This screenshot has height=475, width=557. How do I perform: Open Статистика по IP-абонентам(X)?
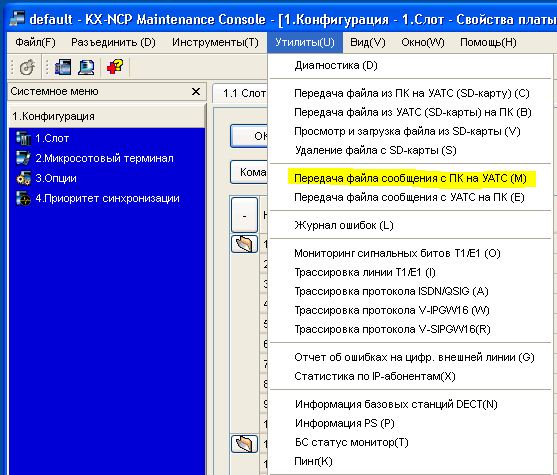[410, 376]
